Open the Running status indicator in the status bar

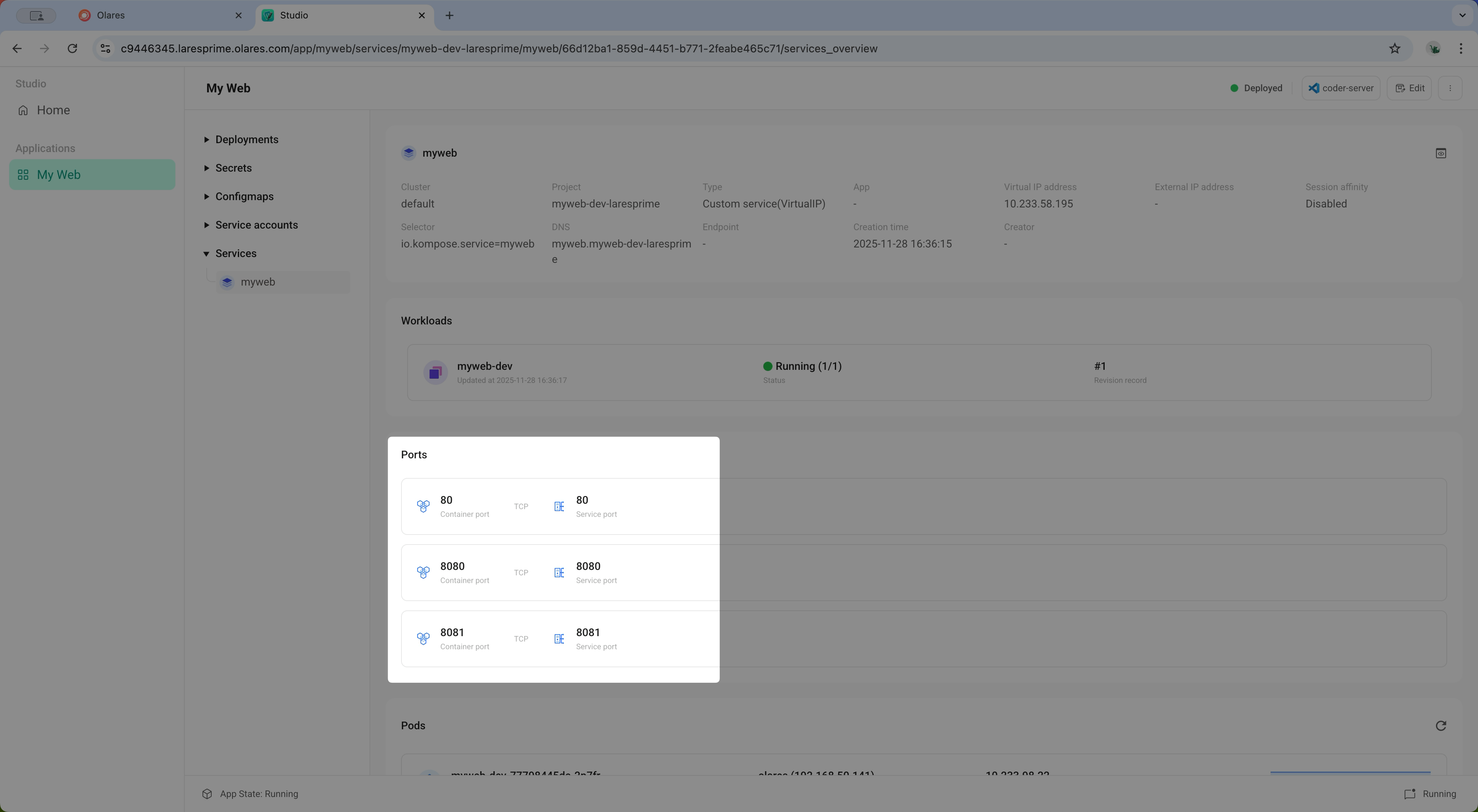pyautogui.click(x=1431, y=794)
